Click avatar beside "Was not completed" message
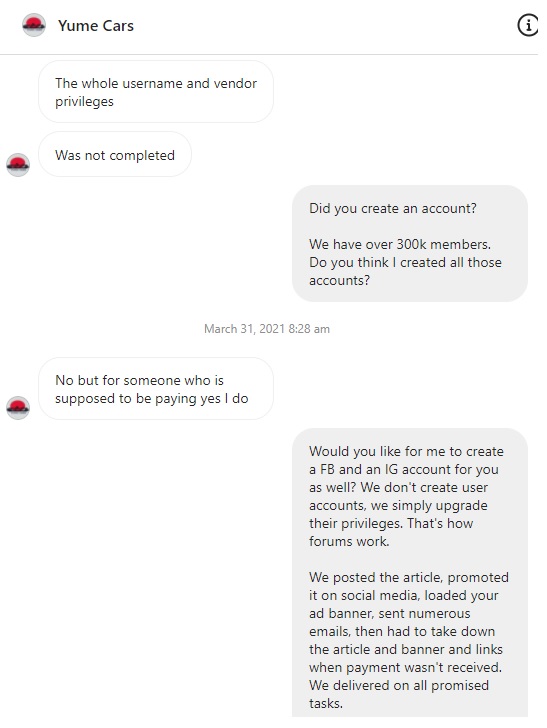547x728 pixels. click(x=18, y=165)
